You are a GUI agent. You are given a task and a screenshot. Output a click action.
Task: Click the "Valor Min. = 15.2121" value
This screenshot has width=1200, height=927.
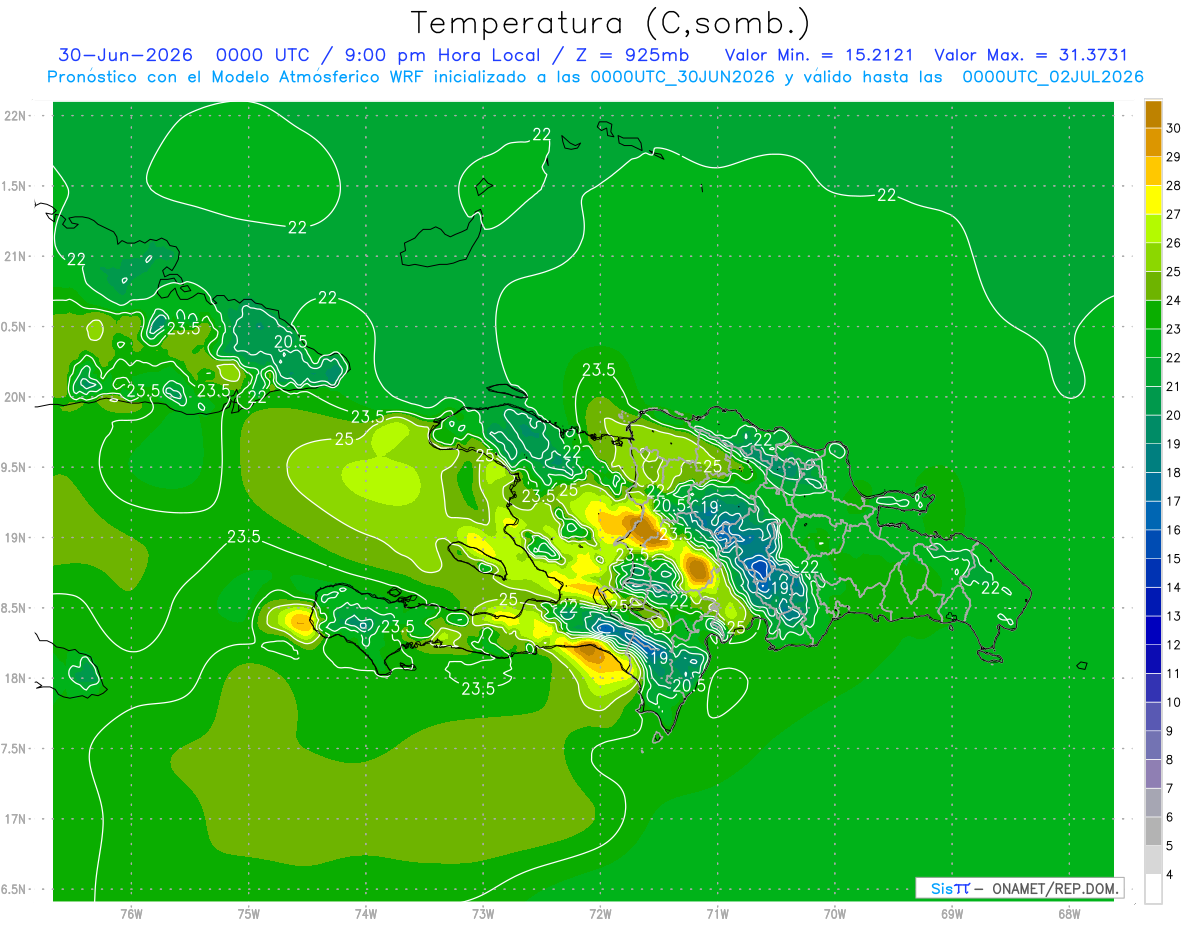pos(819,55)
